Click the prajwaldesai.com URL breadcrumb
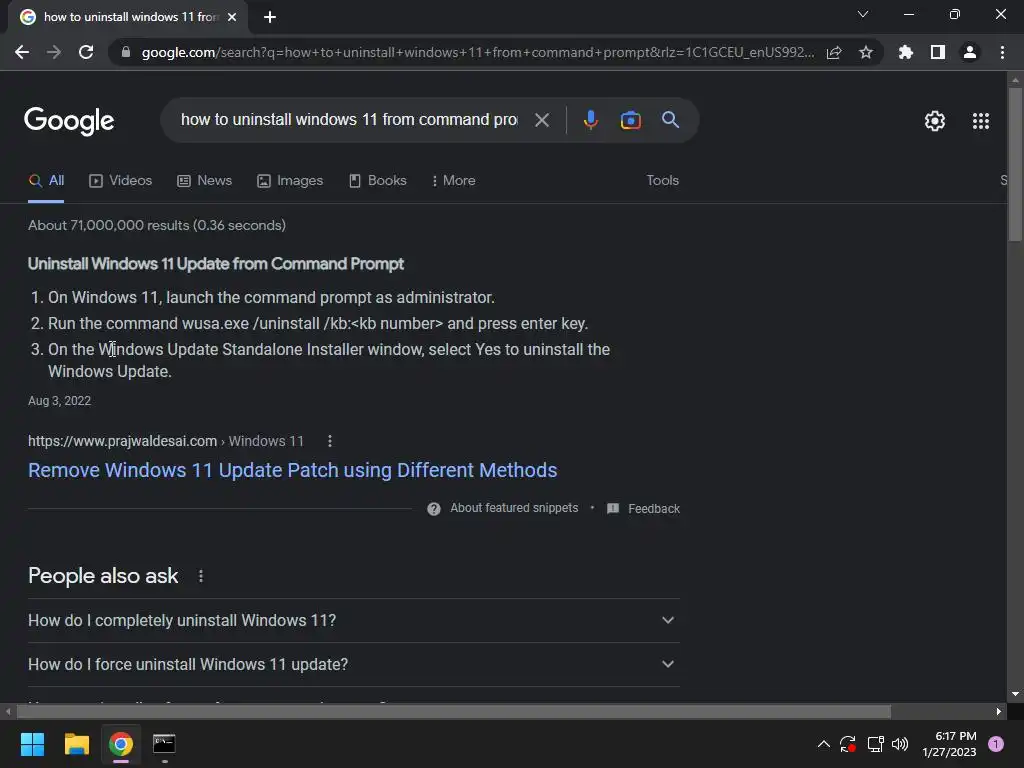Screen dimensions: 1024x768 pos(166,441)
